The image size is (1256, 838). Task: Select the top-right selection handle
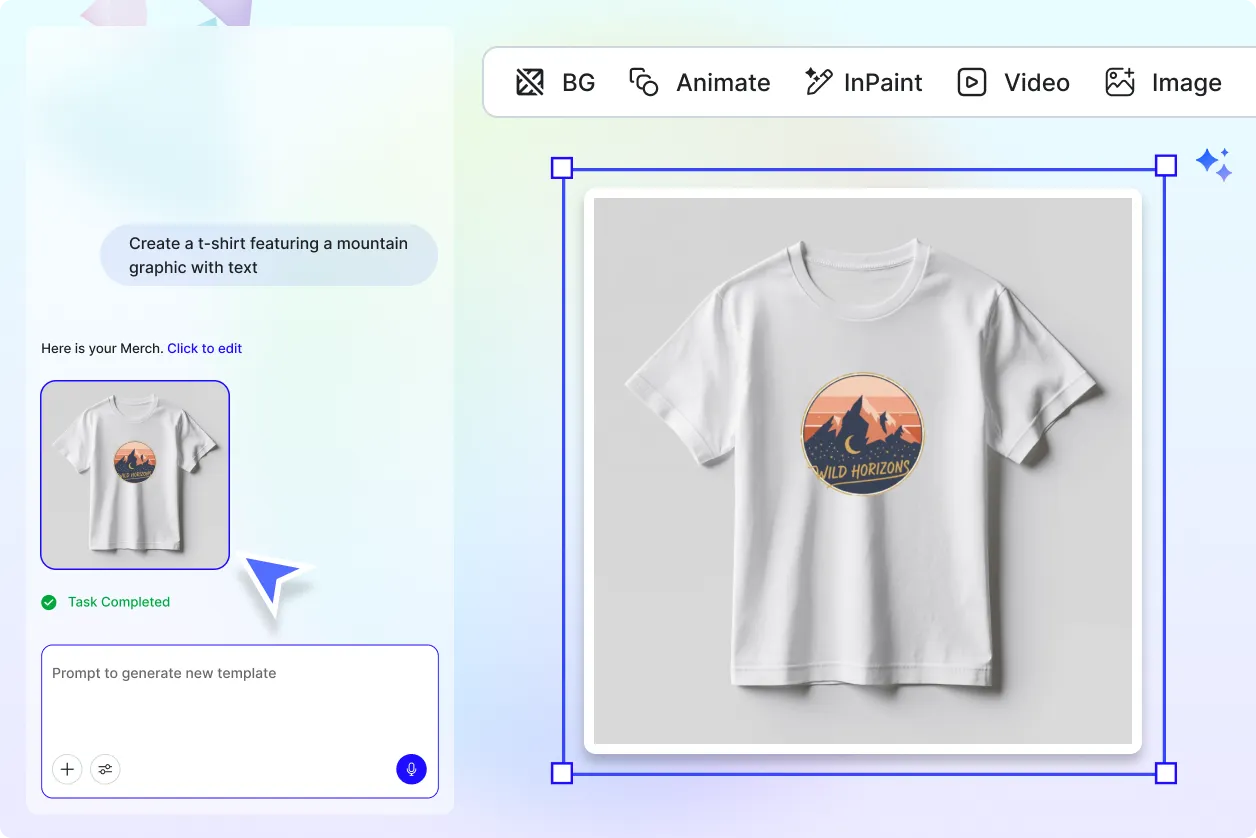pyautogui.click(x=1166, y=166)
